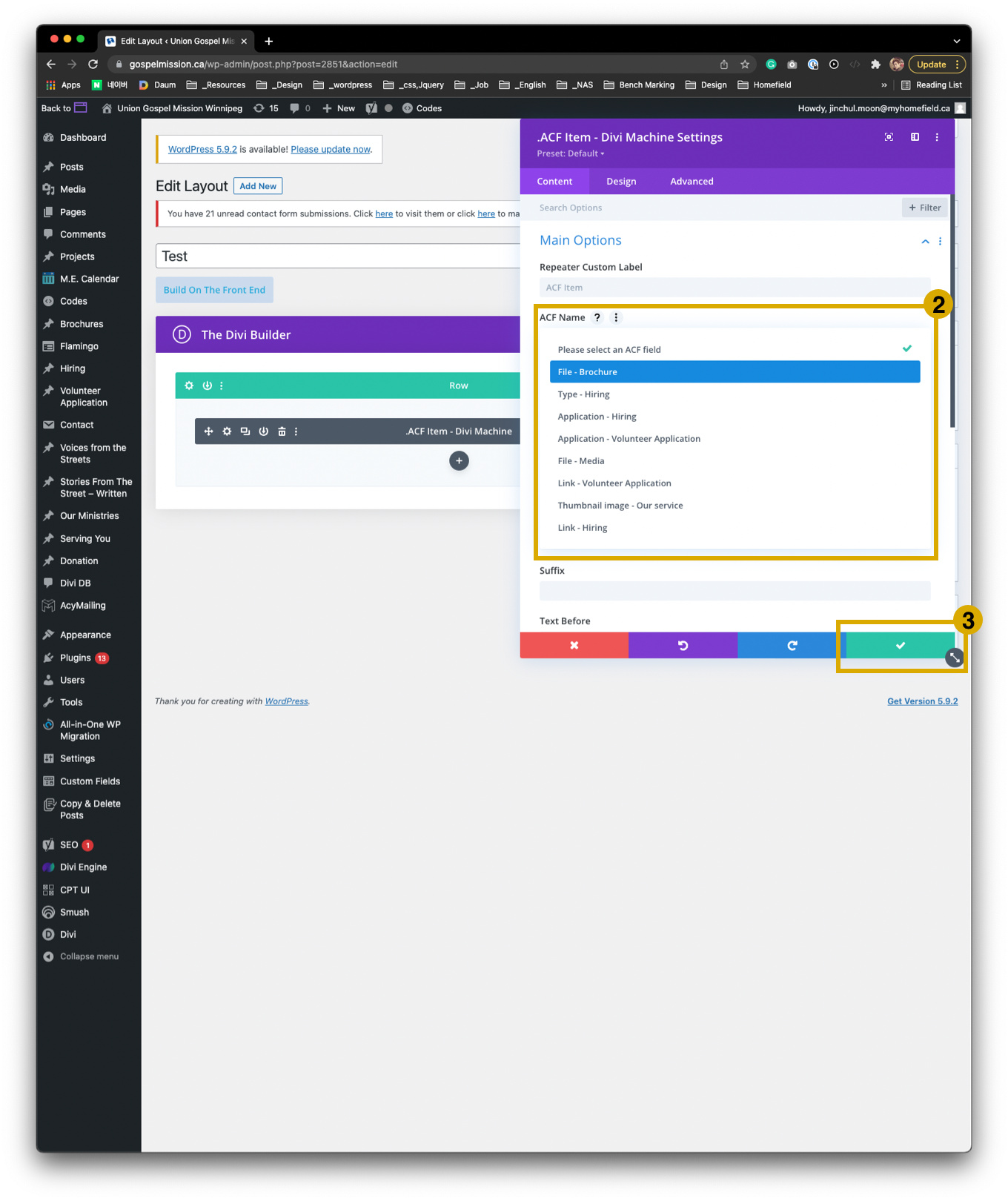This screenshot has width=1008, height=1201.
Task: Toggle the Row power icon
Action: (208, 386)
